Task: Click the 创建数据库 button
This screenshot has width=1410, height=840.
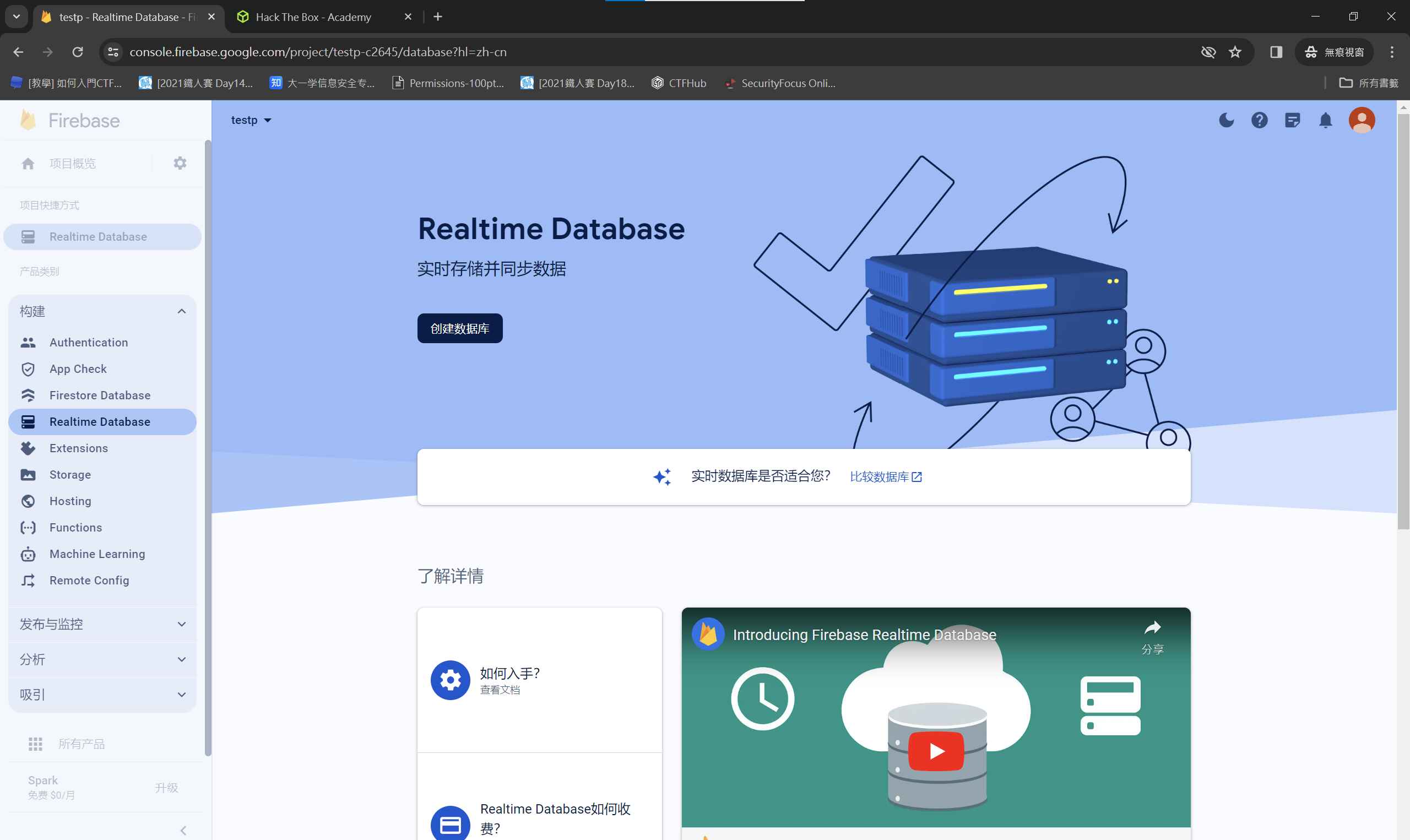Action: point(459,328)
